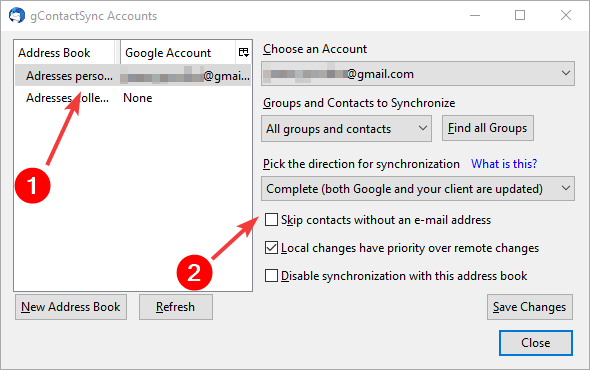The width and height of the screenshot is (590, 370).
Task: Click the Save Changes button
Action: [529, 307]
